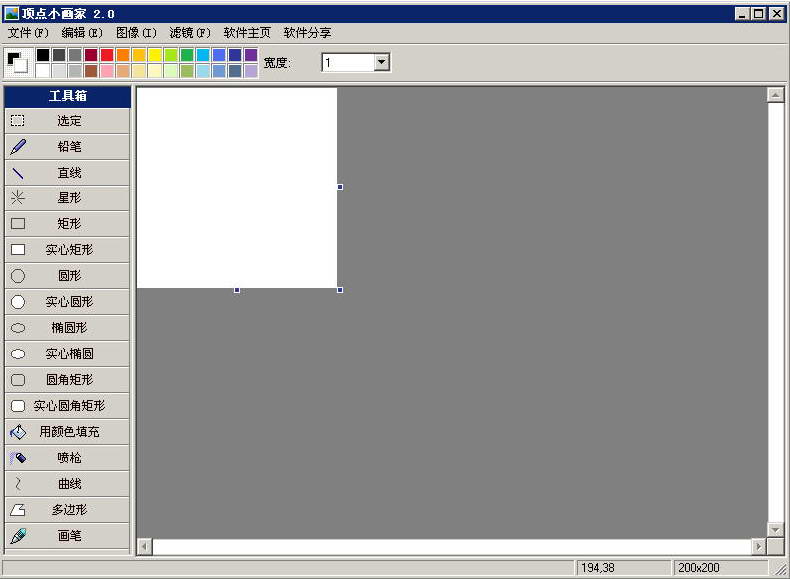
Task: Select the 铅笔 pencil tool
Action: coord(68,147)
